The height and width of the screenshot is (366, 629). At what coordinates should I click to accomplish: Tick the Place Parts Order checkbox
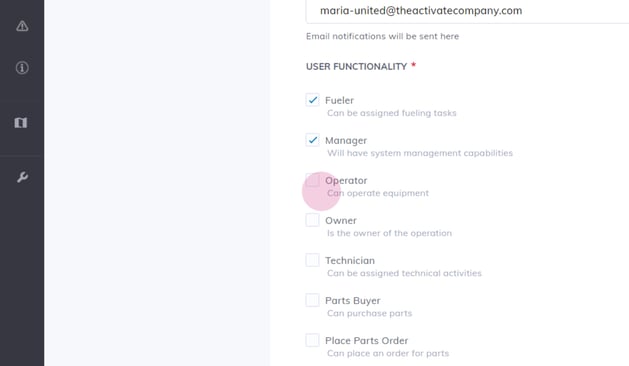312,340
